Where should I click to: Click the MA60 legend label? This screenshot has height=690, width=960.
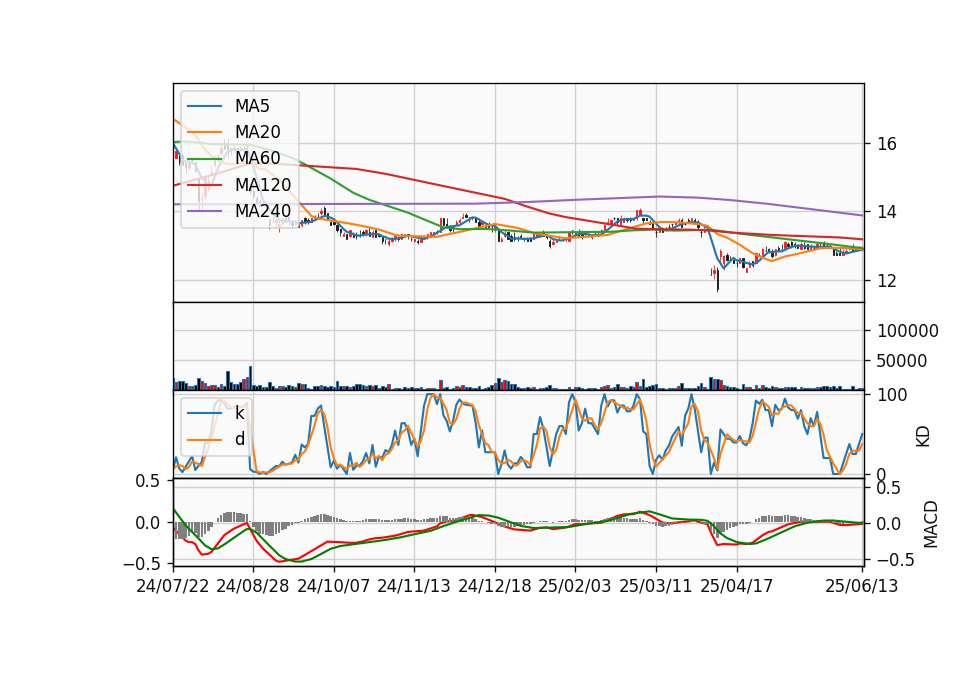coord(257,158)
